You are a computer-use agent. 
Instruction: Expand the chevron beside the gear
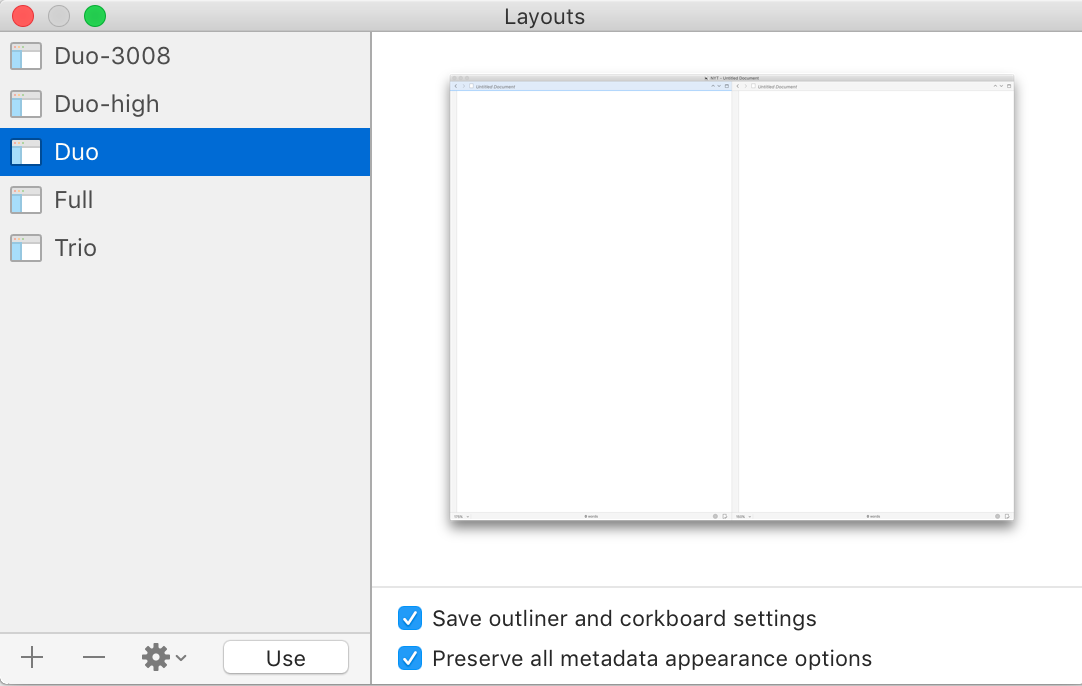tap(181, 658)
